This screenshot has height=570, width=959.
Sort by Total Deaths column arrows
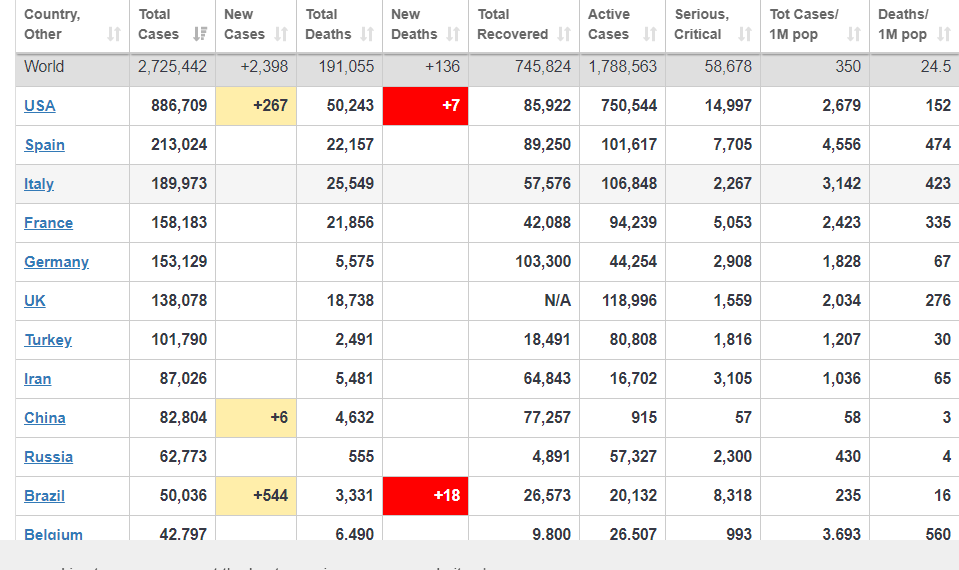(x=367, y=34)
